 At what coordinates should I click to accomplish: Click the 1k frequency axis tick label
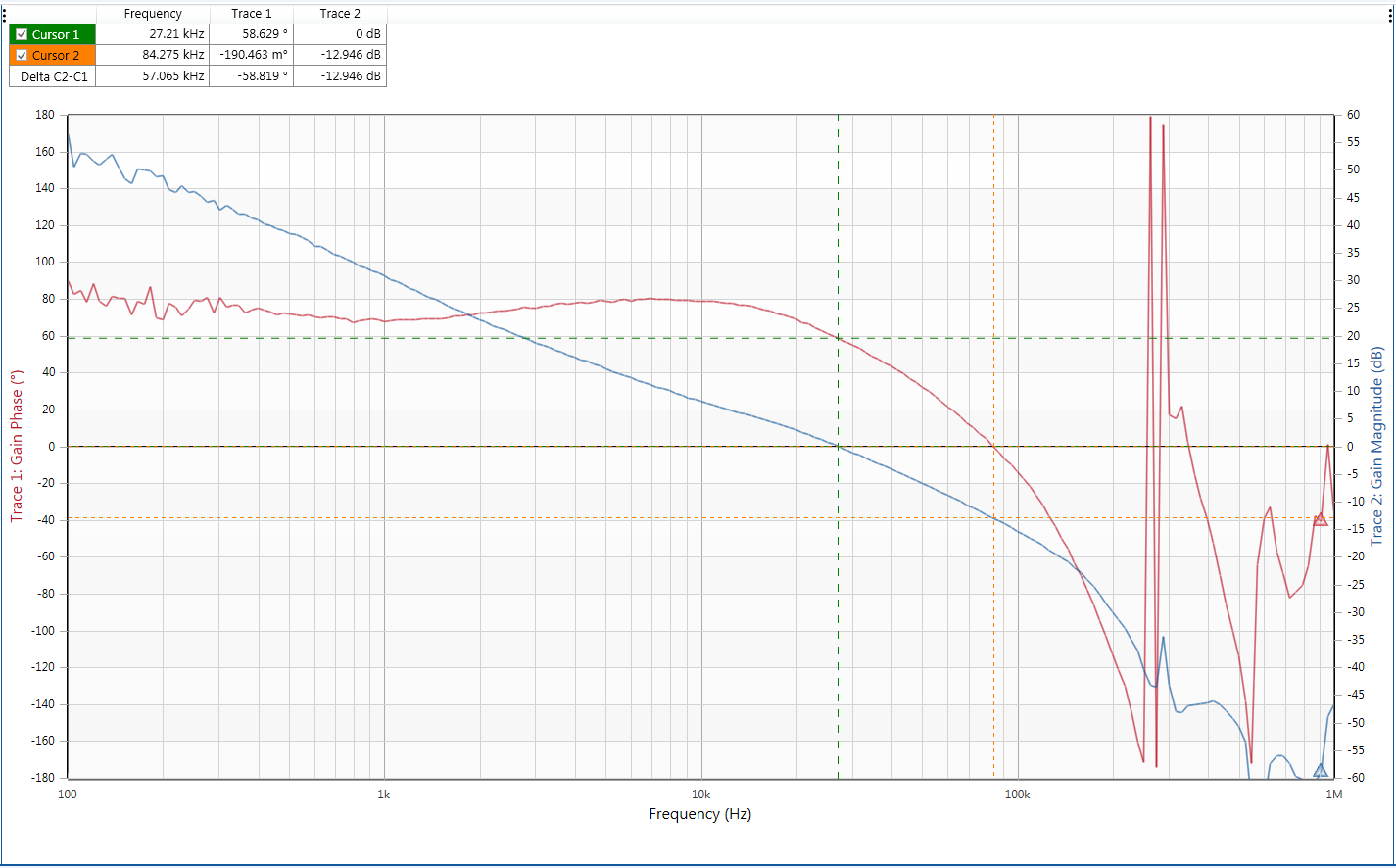[x=384, y=795]
